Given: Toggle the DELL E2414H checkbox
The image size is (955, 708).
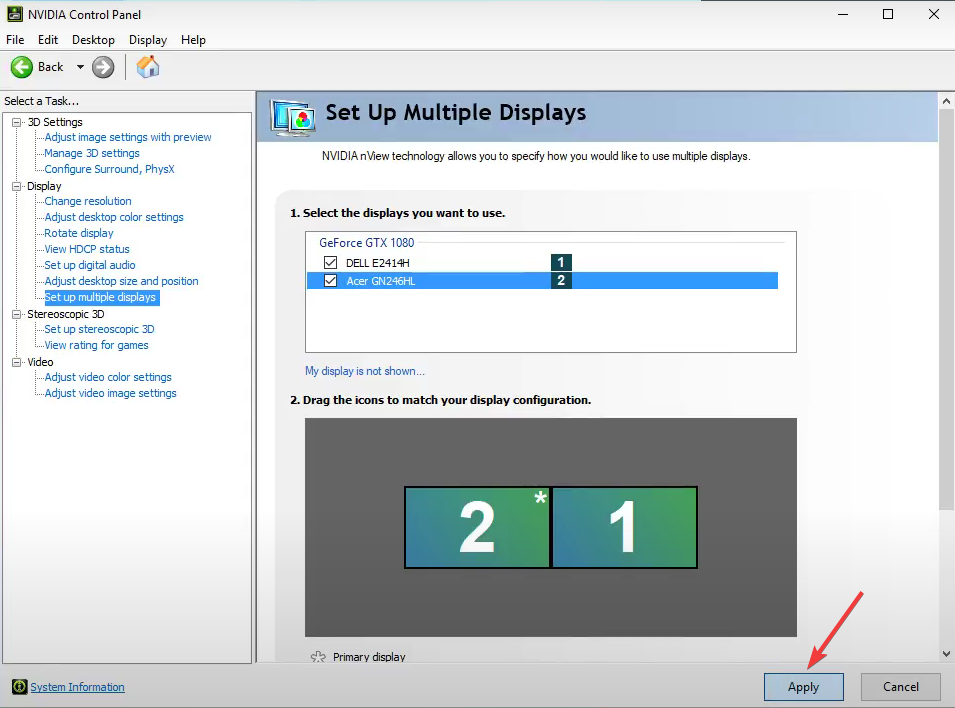Looking at the screenshot, I should (330, 263).
